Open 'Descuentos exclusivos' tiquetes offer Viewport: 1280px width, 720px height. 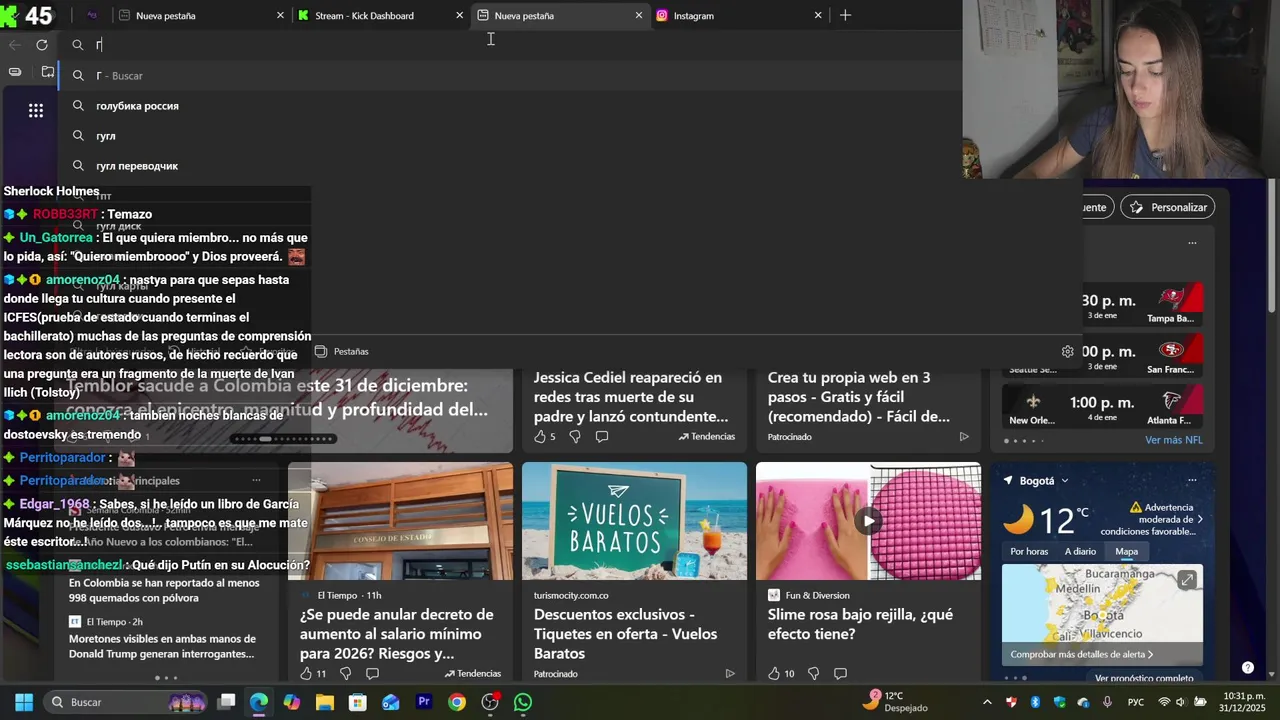pyautogui.click(x=625, y=634)
